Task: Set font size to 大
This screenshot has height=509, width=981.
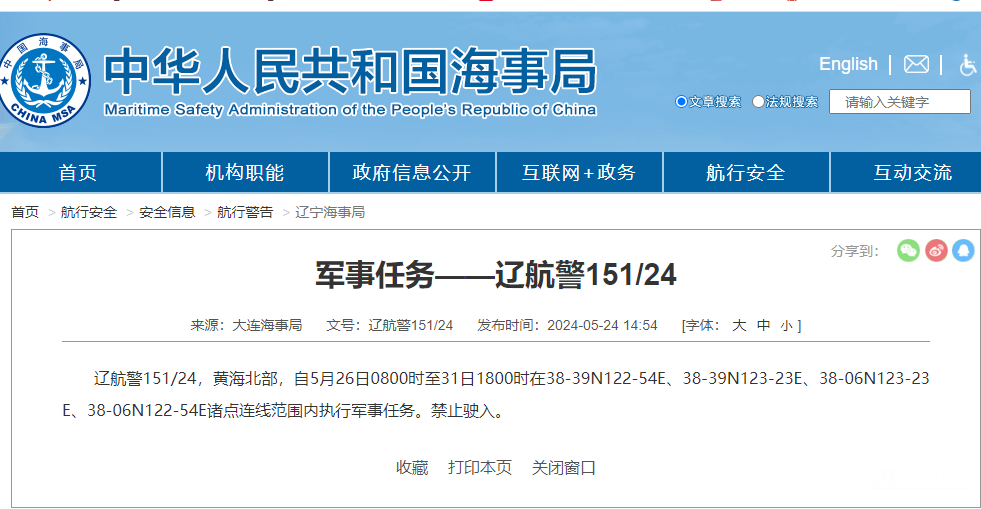Action: point(739,325)
